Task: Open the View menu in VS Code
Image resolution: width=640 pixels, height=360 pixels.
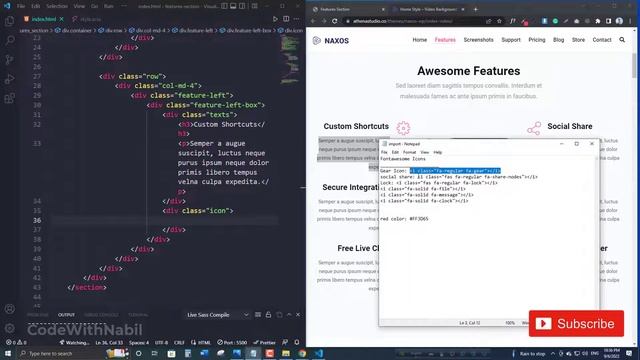Action: click(x=79, y=6)
